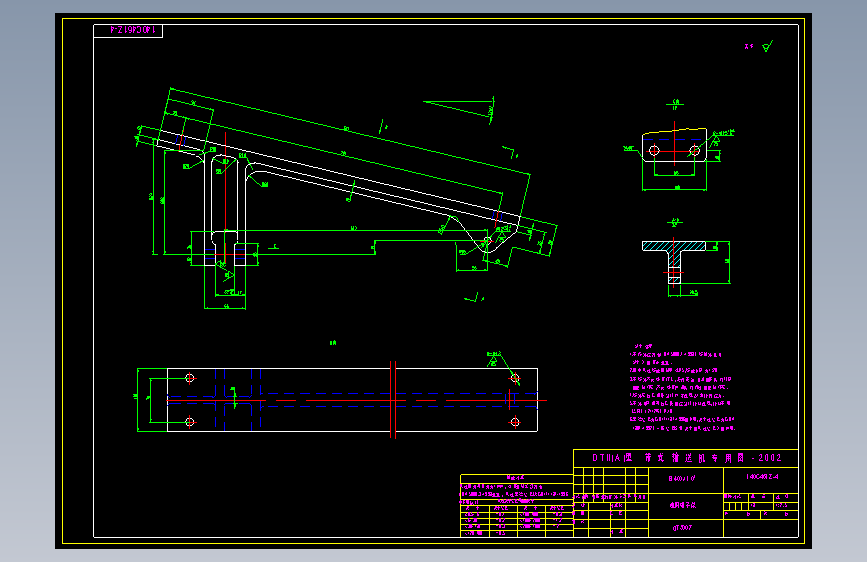Image resolution: width=867 pixels, height=562 pixels.
Task: Click the red vertical centerline of the main view's leg
Action: 225,199
